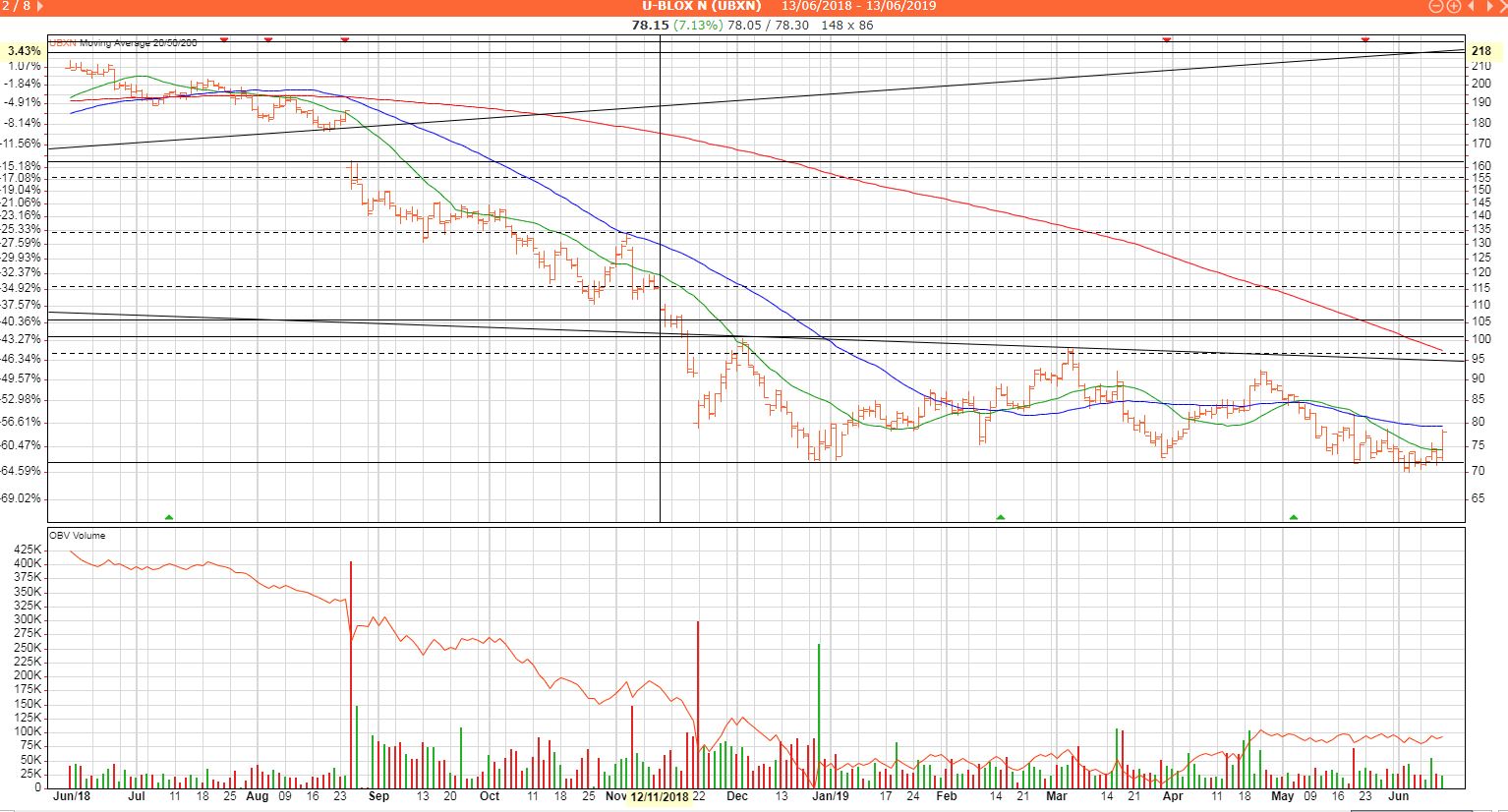Screen dimensions: 1508x812
Task: Click the Feb label on date axis
Action: 947,796
